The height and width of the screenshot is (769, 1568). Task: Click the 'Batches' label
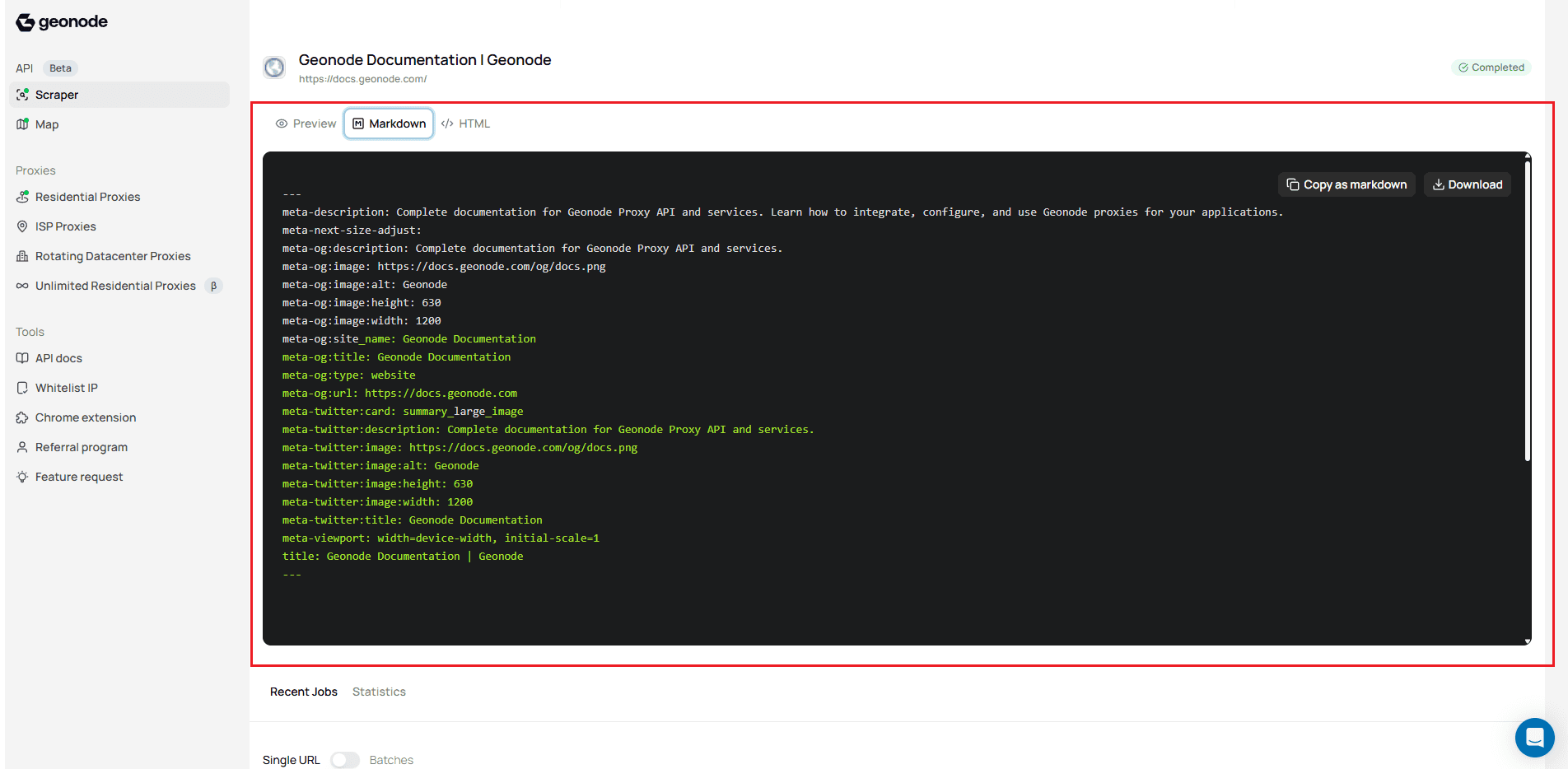coord(391,760)
